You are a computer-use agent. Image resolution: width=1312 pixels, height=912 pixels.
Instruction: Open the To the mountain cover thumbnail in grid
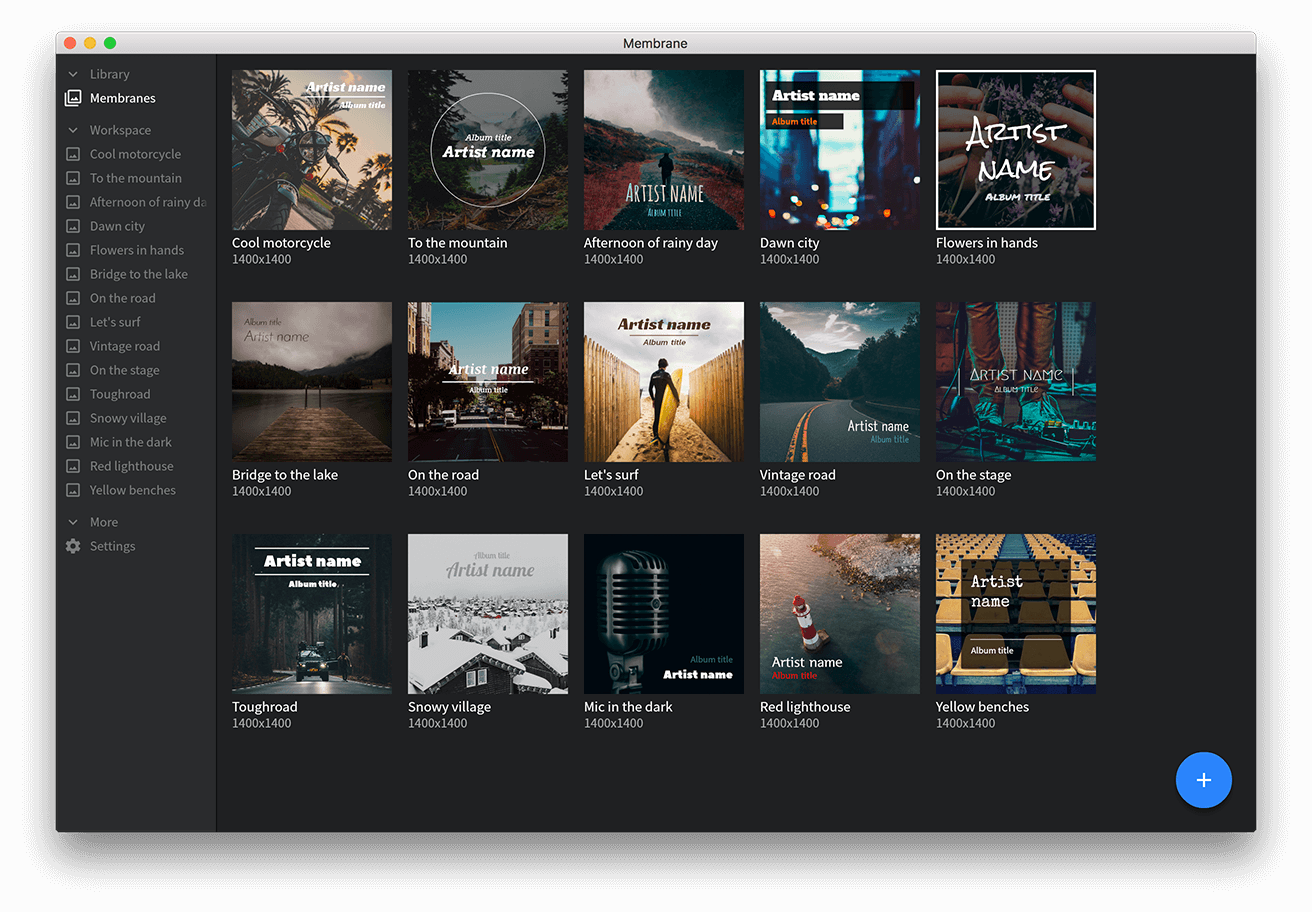pyautogui.click(x=488, y=150)
